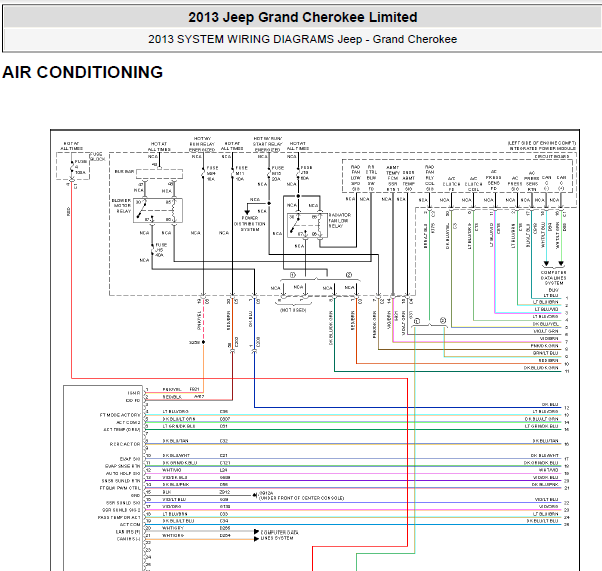Click the 'L24' circuit code
Viewport: 602px width, 571px height.
[x=224, y=470]
